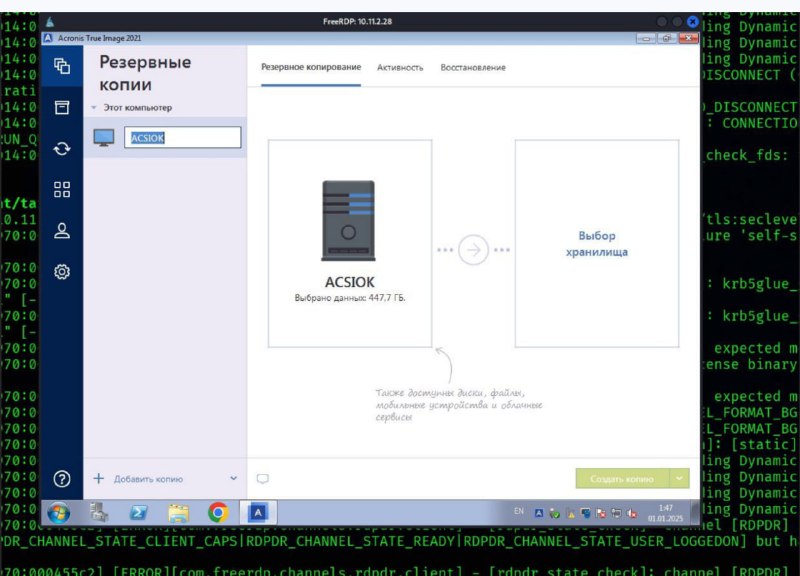This screenshot has height=576, width=800.
Task: Click 'Выбор хранилища' destination panel
Action: 597,243
